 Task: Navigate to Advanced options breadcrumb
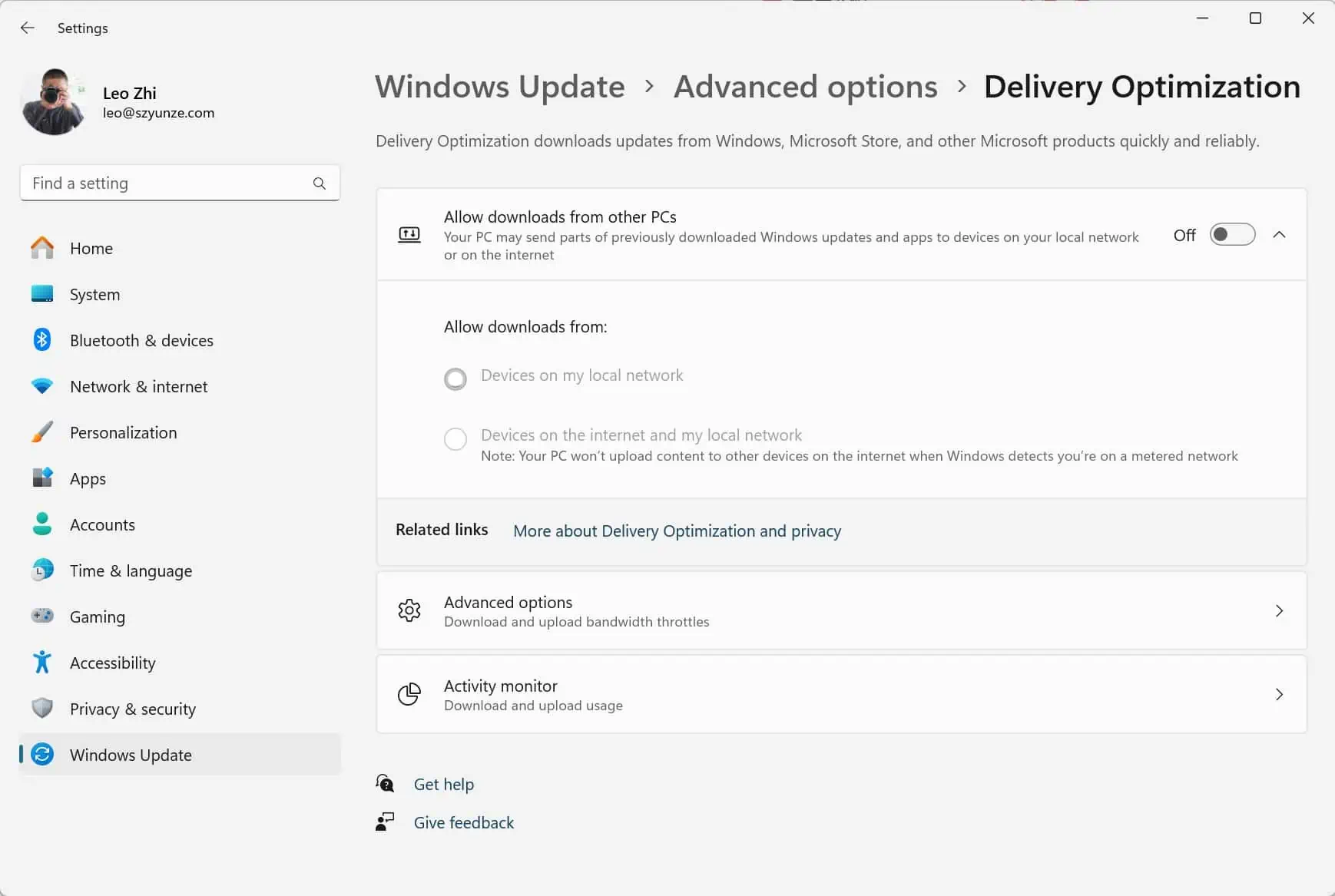(805, 87)
